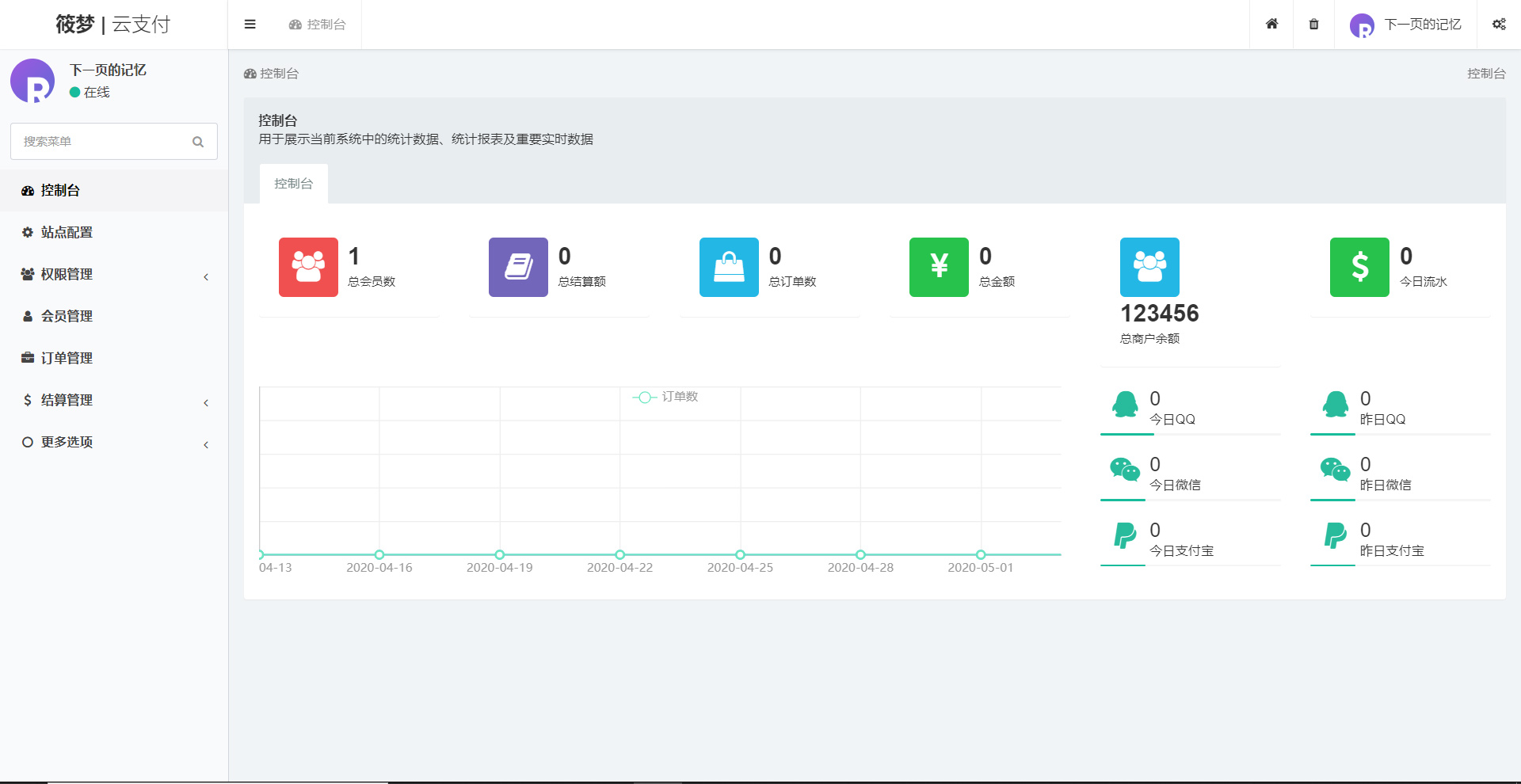
Task: Click the 今日支付宝 payment icon
Action: tap(1124, 537)
